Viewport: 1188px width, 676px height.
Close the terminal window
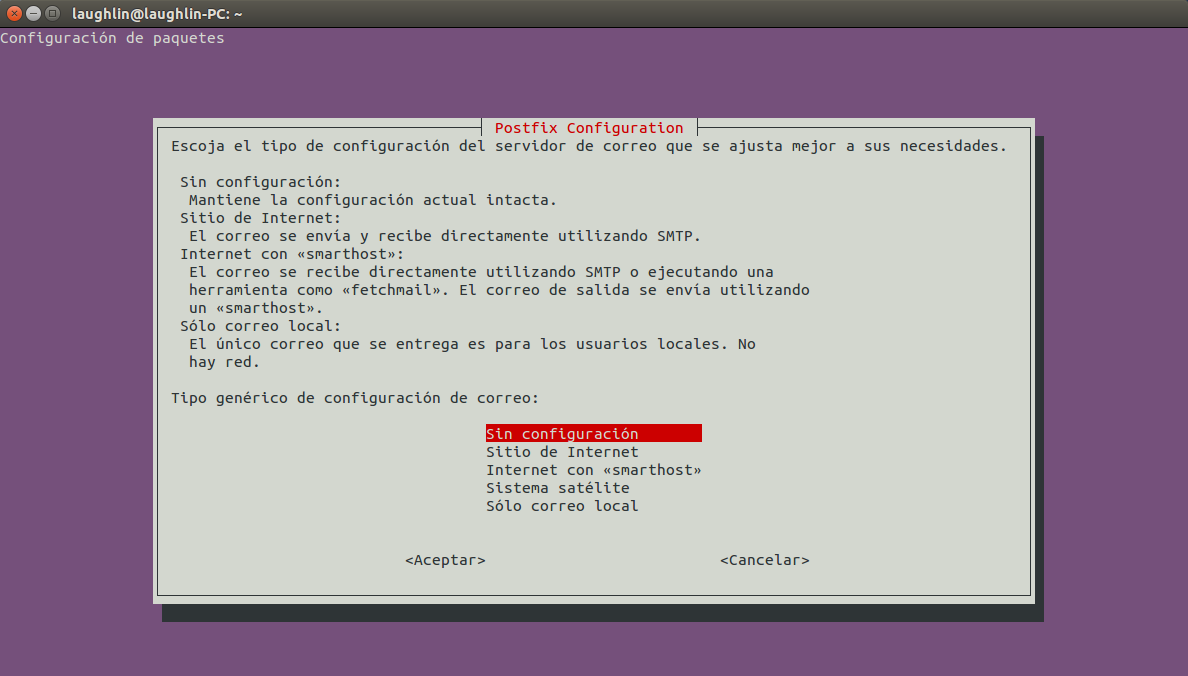click(14, 13)
